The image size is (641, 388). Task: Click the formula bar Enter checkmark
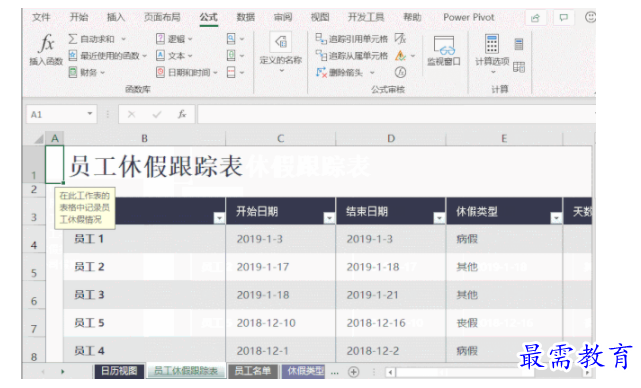click(157, 114)
